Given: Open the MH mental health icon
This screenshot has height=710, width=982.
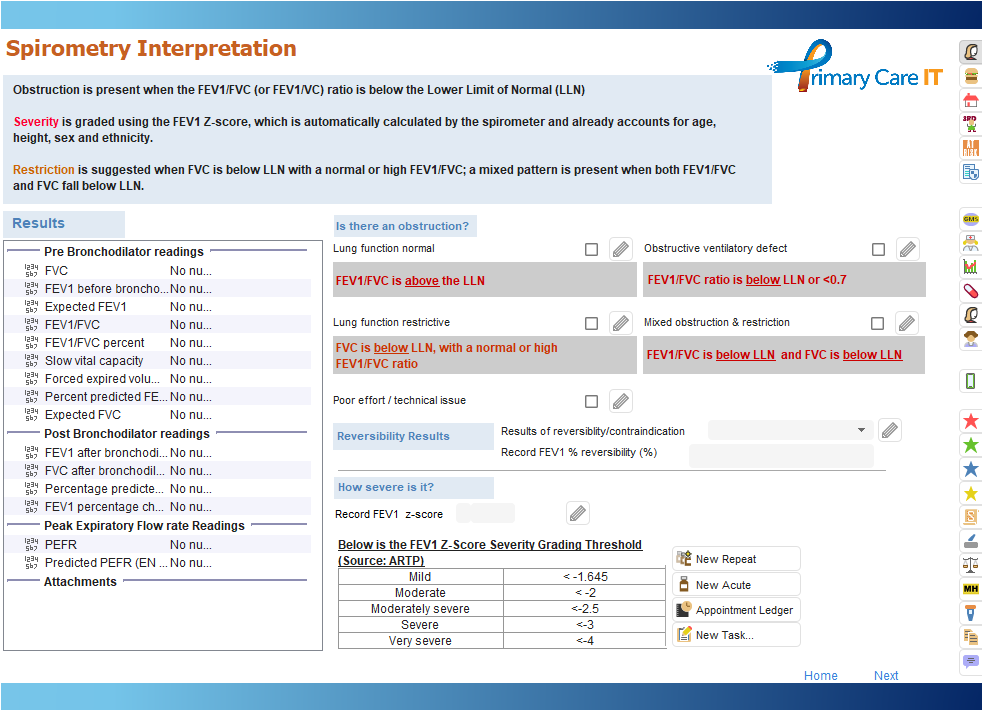Looking at the screenshot, I should click(970, 588).
